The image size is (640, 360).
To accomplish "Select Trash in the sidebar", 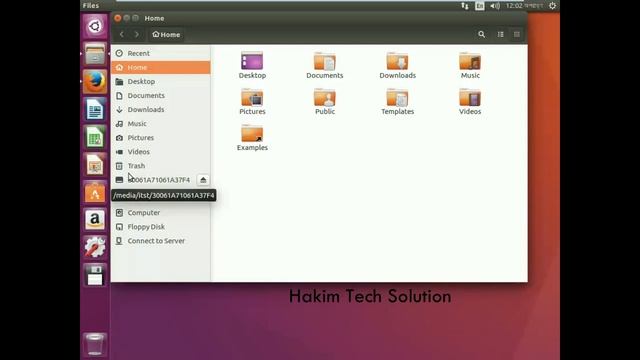I will [x=161, y=166].
